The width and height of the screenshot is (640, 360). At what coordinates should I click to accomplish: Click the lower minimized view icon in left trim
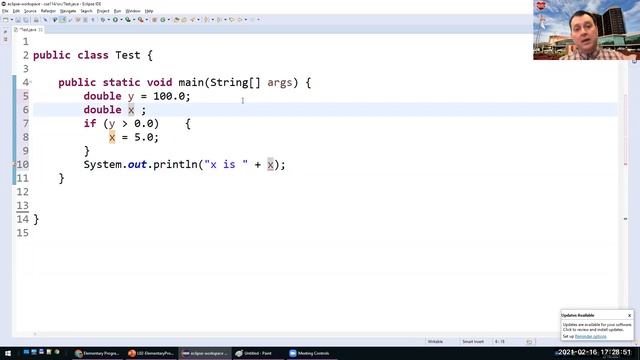point(5,39)
